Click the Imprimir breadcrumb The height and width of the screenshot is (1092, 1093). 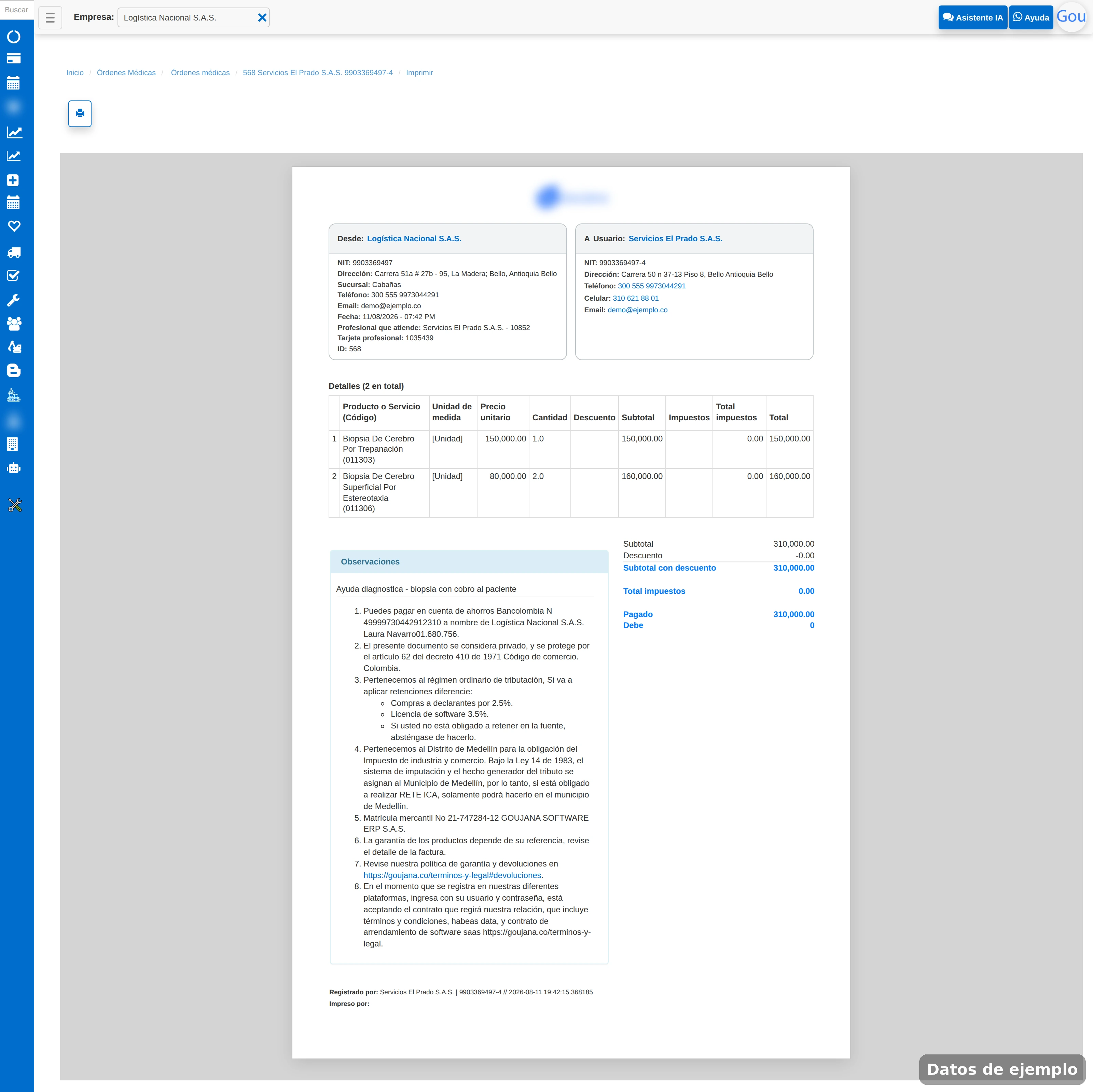[419, 72]
